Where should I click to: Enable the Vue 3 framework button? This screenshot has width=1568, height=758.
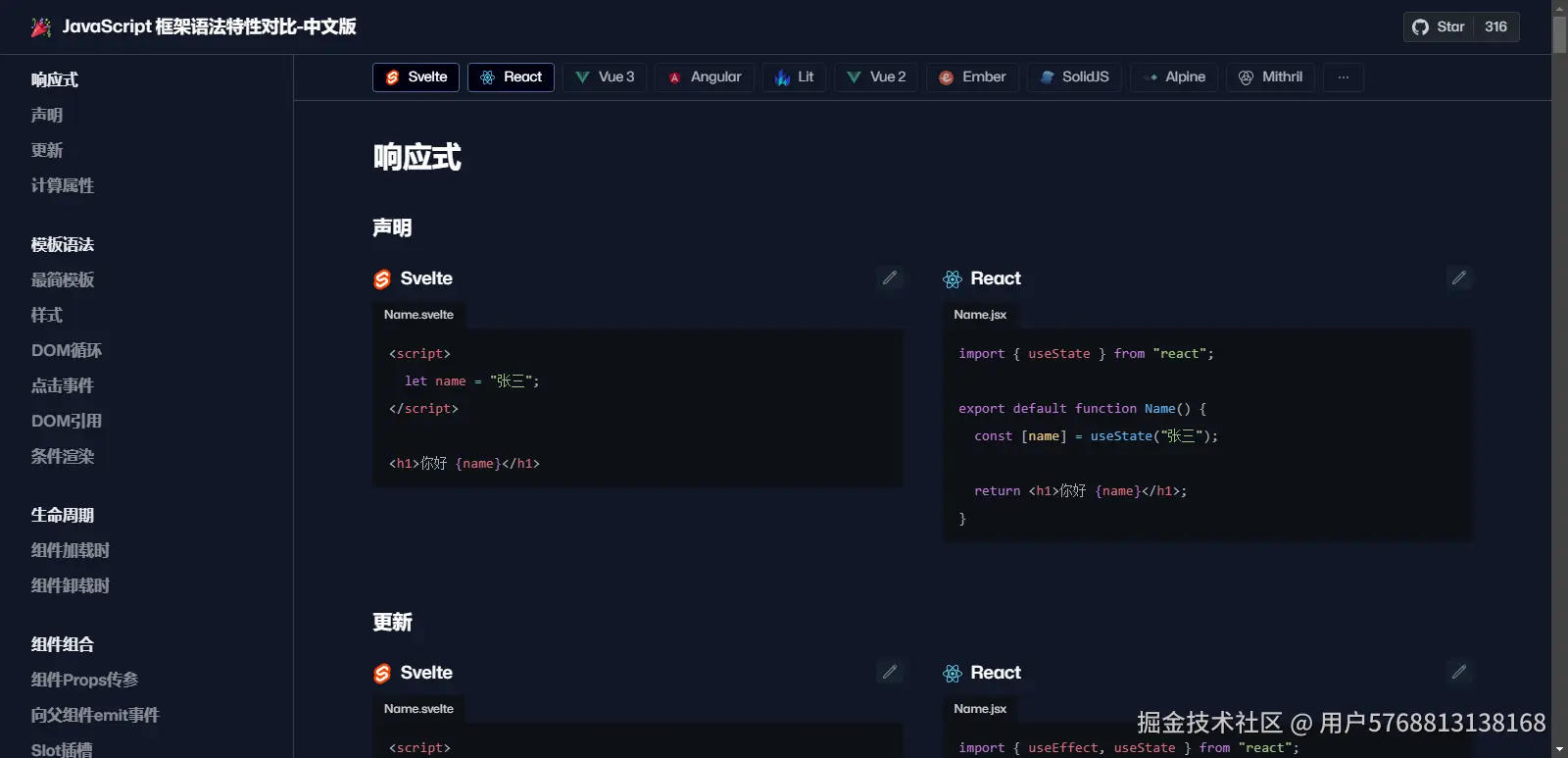605,77
